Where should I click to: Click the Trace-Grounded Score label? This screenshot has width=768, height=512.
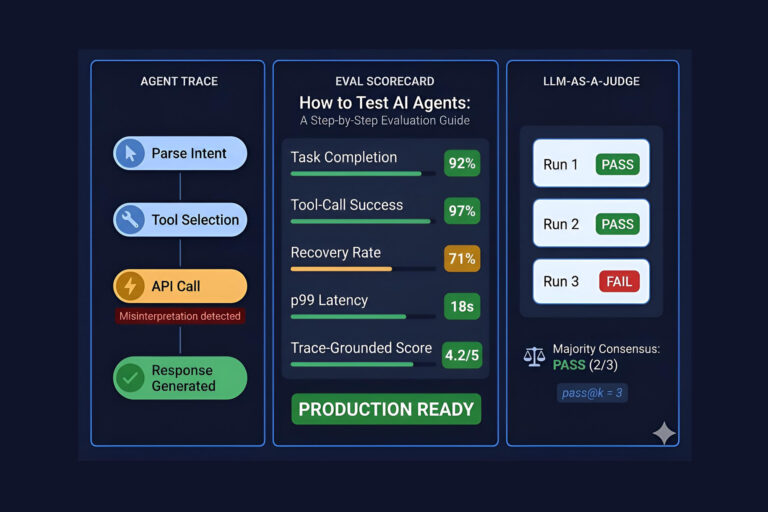point(361,348)
